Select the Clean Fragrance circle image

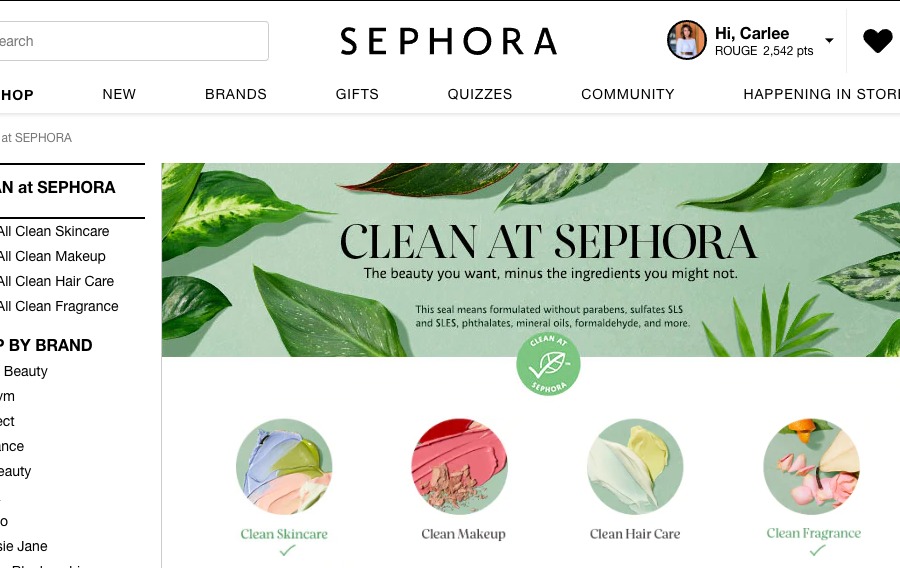tap(812, 466)
